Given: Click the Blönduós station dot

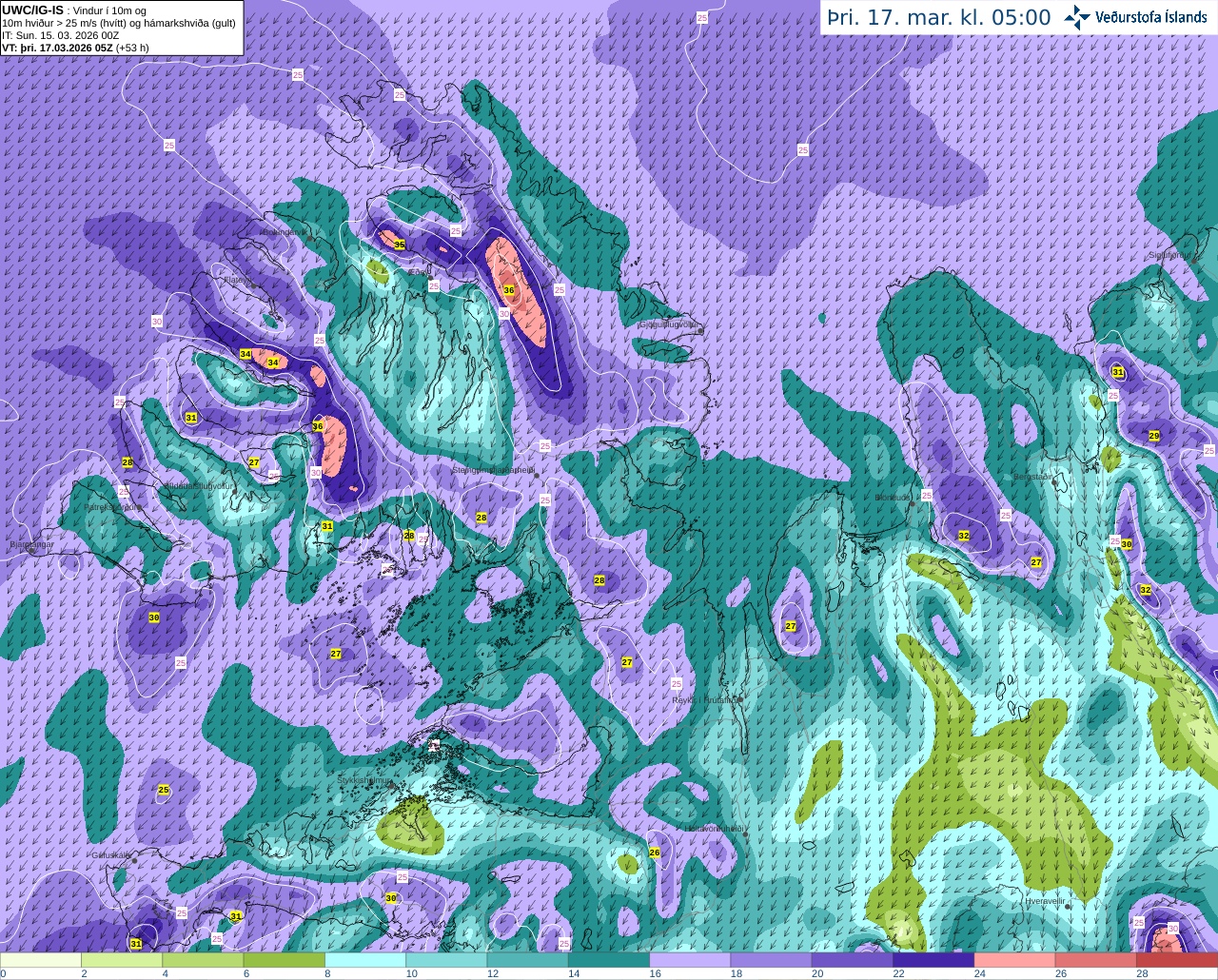Looking at the screenshot, I should (x=912, y=503).
